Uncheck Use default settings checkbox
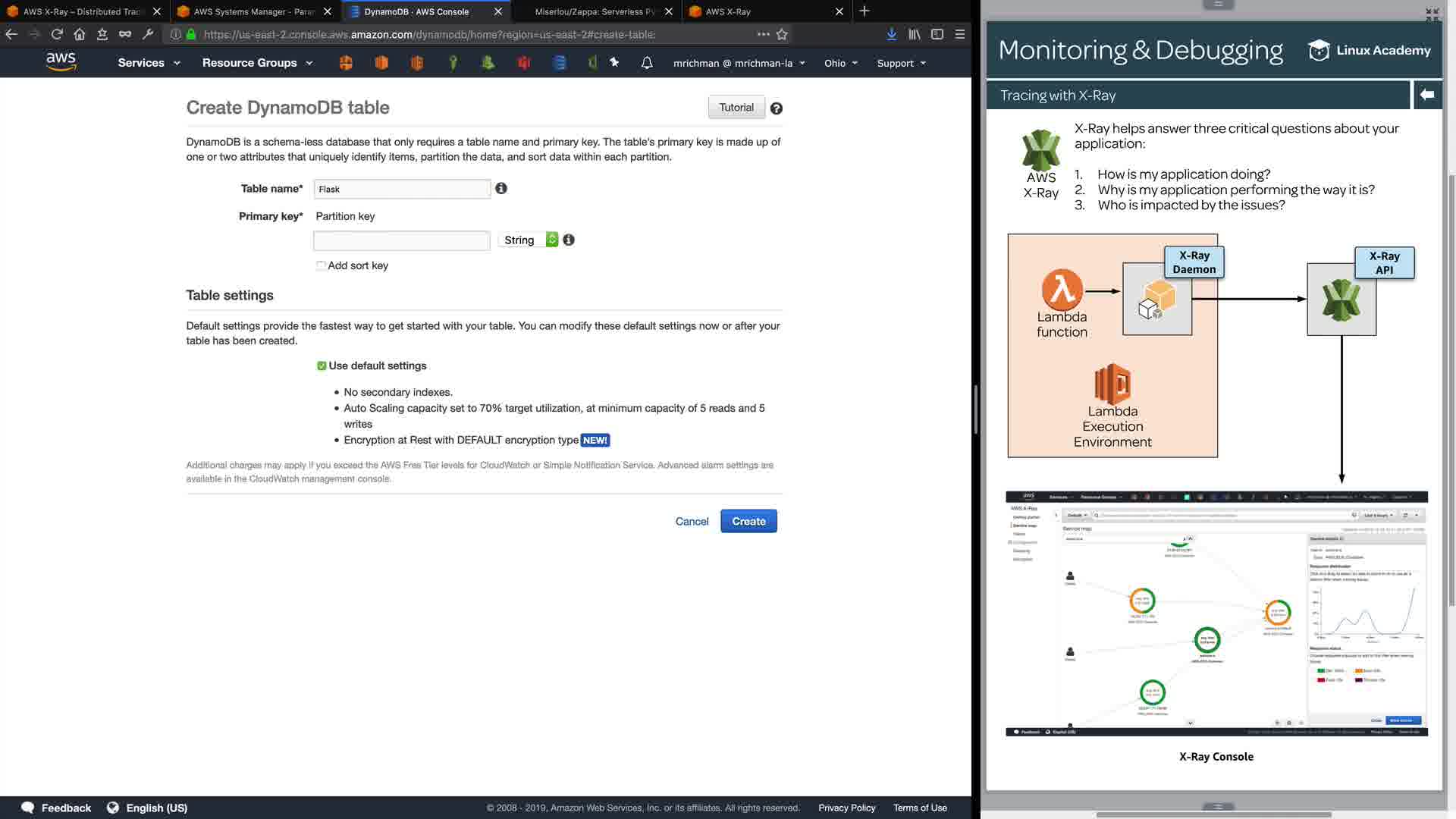Image resolution: width=1456 pixels, height=819 pixels. (322, 366)
